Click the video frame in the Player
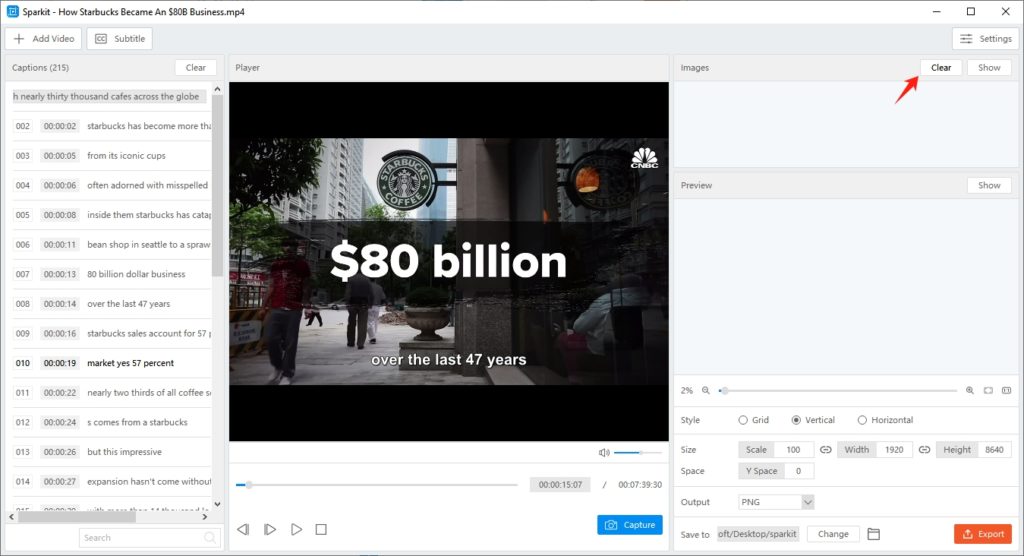The image size is (1024, 556). 449,261
